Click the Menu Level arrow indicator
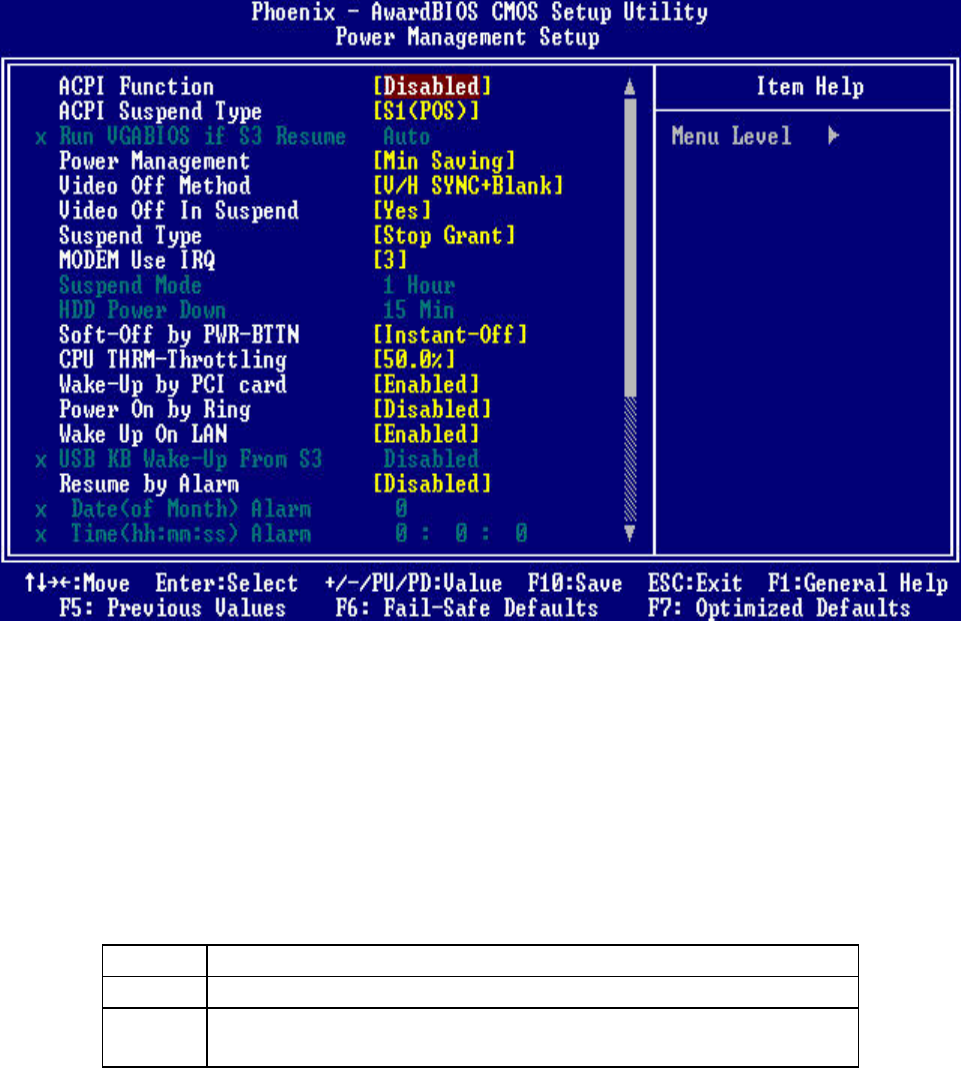Screen dimensions: 961x1068 834,136
